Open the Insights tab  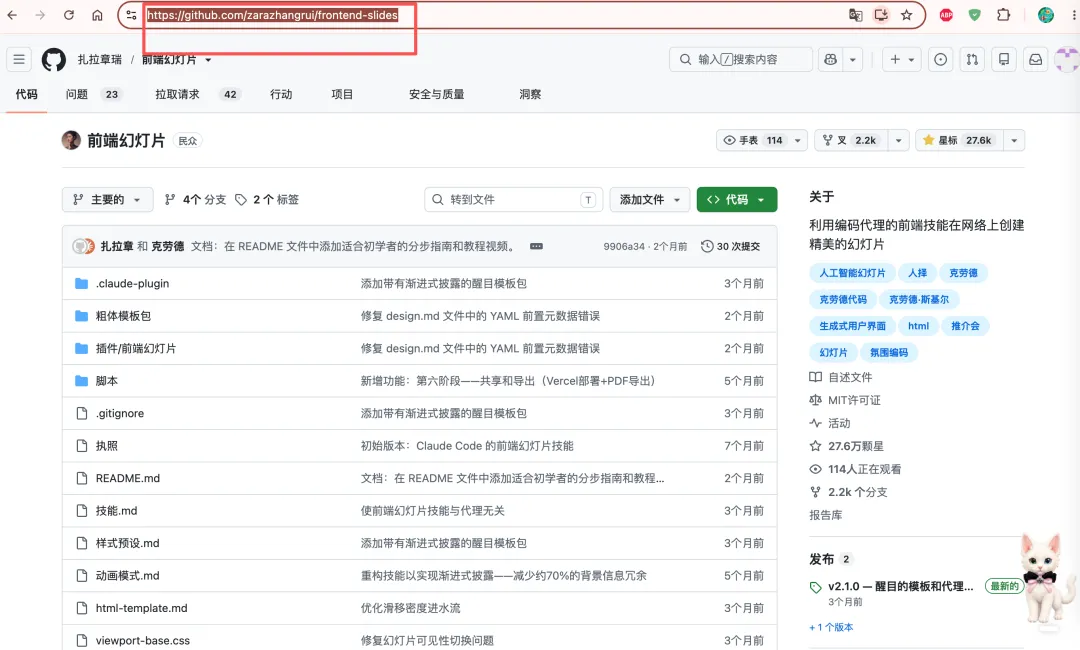pos(530,94)
